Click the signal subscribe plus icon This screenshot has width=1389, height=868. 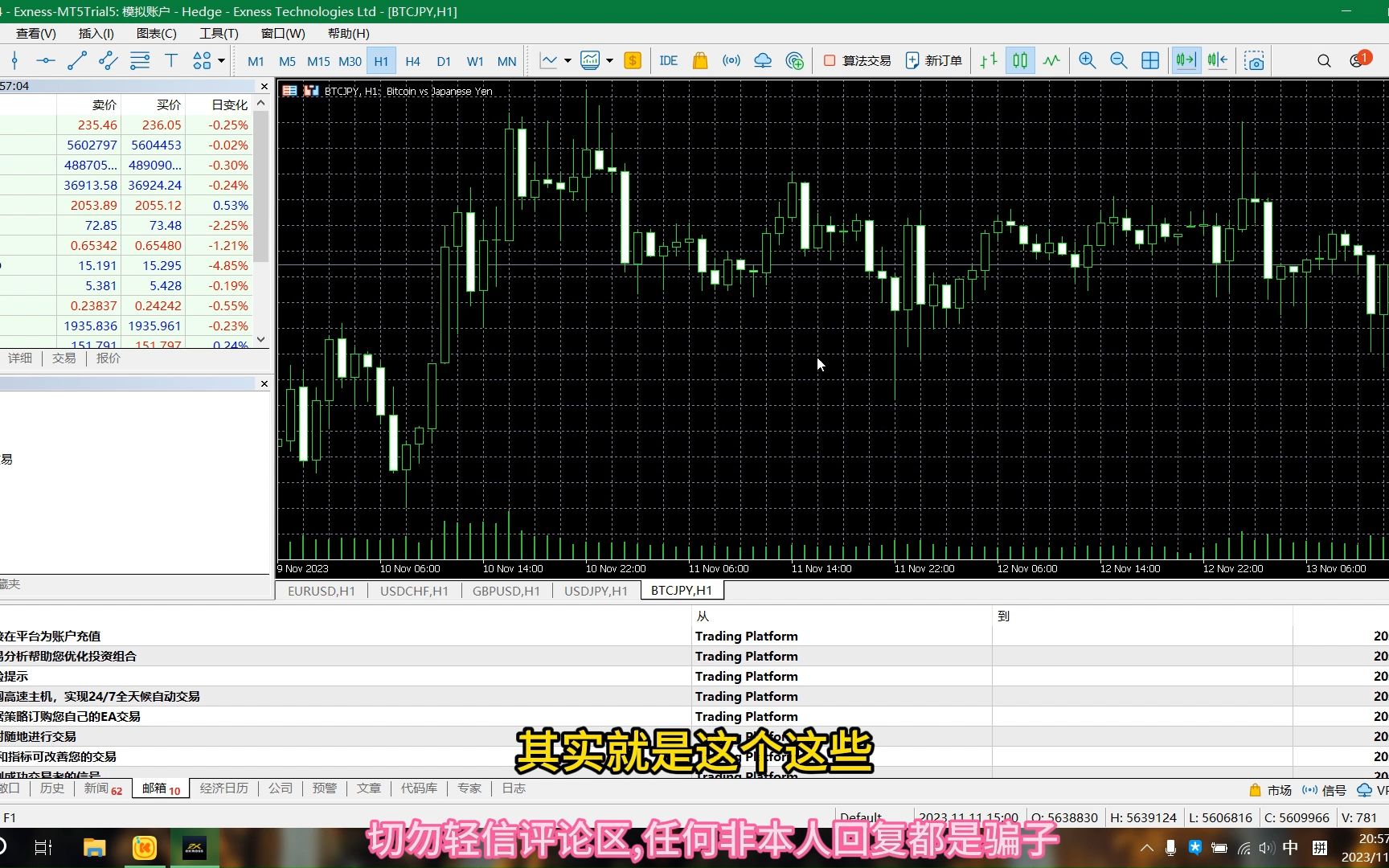[x=794, y=60]
